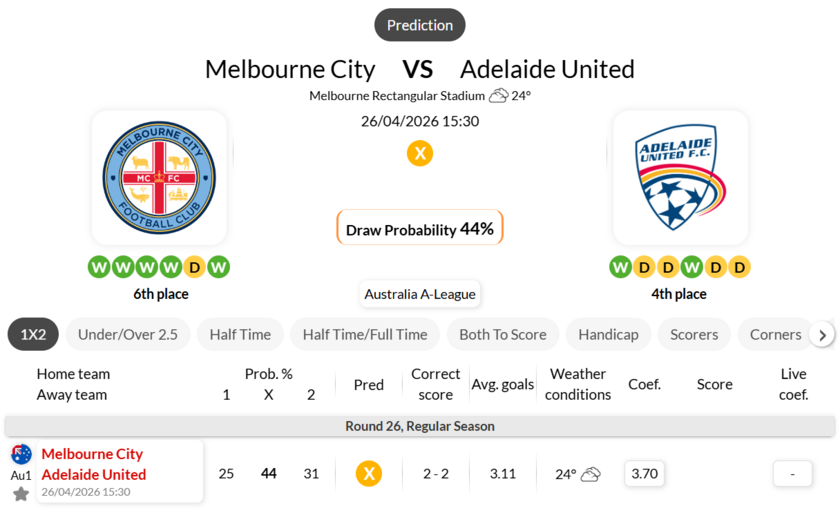The height and width of the screenshot is (515, 840).
Task: Click the cloud icon in weather conditions column
Action: [x=591, y=474]
